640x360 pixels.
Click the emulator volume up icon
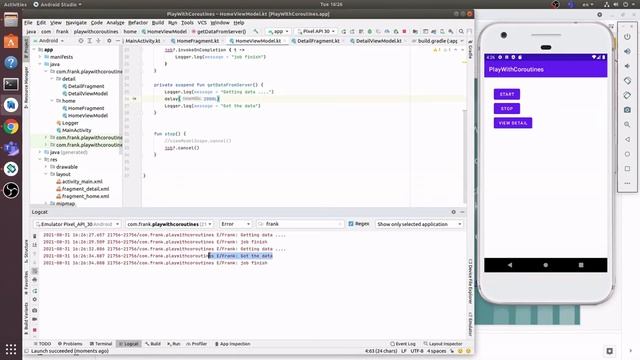coord(627,51)
